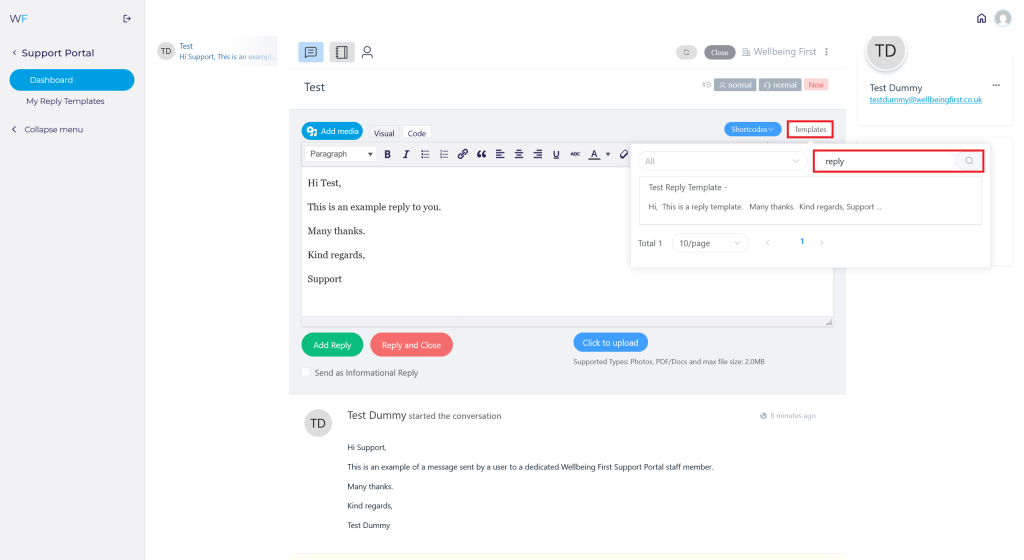Open the text color picker
1024x560 pixels.
[x=598, y=154]
